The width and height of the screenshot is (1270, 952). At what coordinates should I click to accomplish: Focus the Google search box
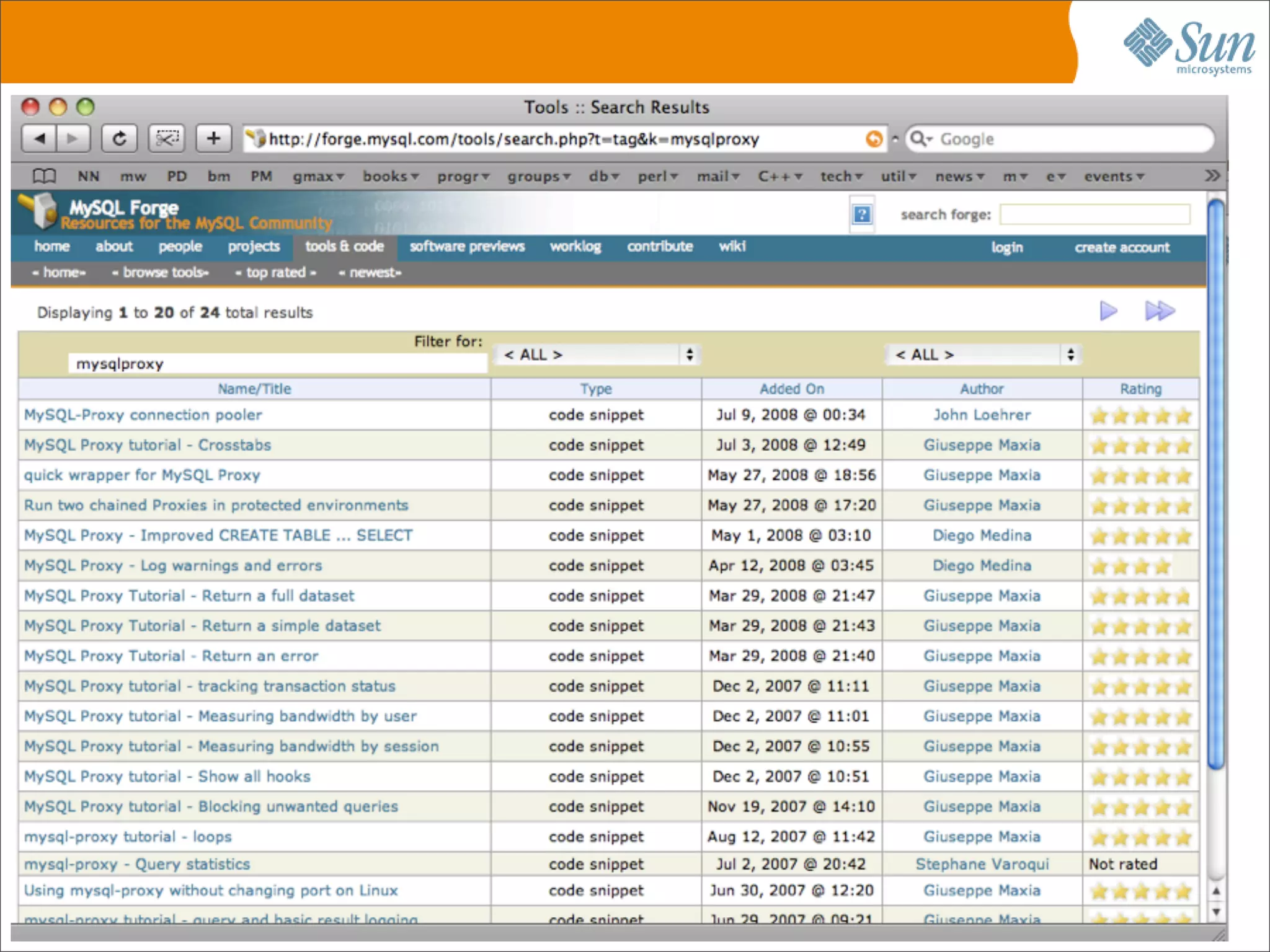tap(1059, 139)
